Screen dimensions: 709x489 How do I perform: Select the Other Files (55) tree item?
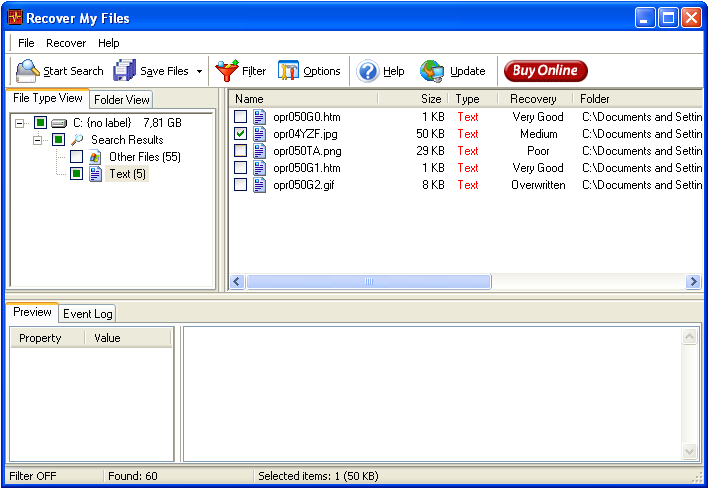point(145,157)
